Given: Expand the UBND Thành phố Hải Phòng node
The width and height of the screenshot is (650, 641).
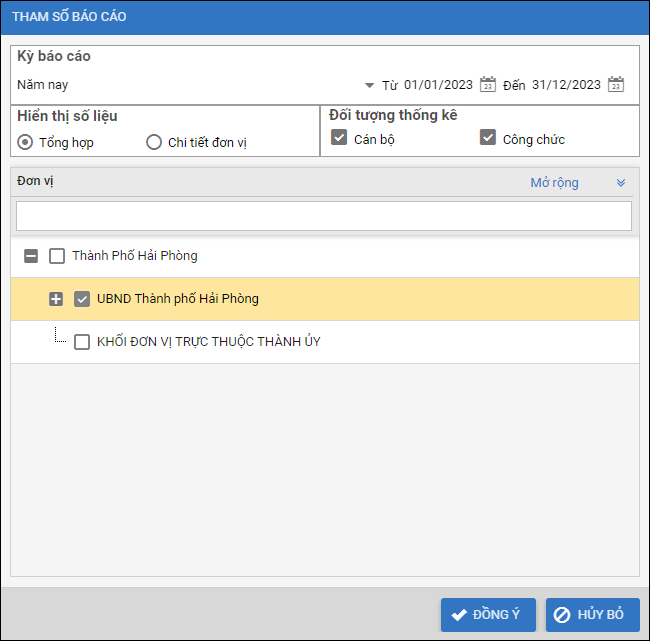Looking at the screenshot, I should point(56,299).
